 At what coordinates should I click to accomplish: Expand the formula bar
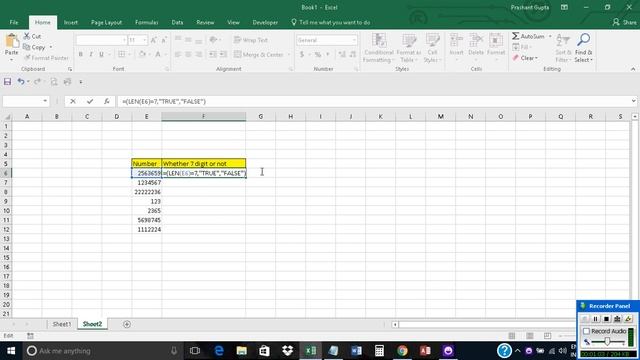633,101
